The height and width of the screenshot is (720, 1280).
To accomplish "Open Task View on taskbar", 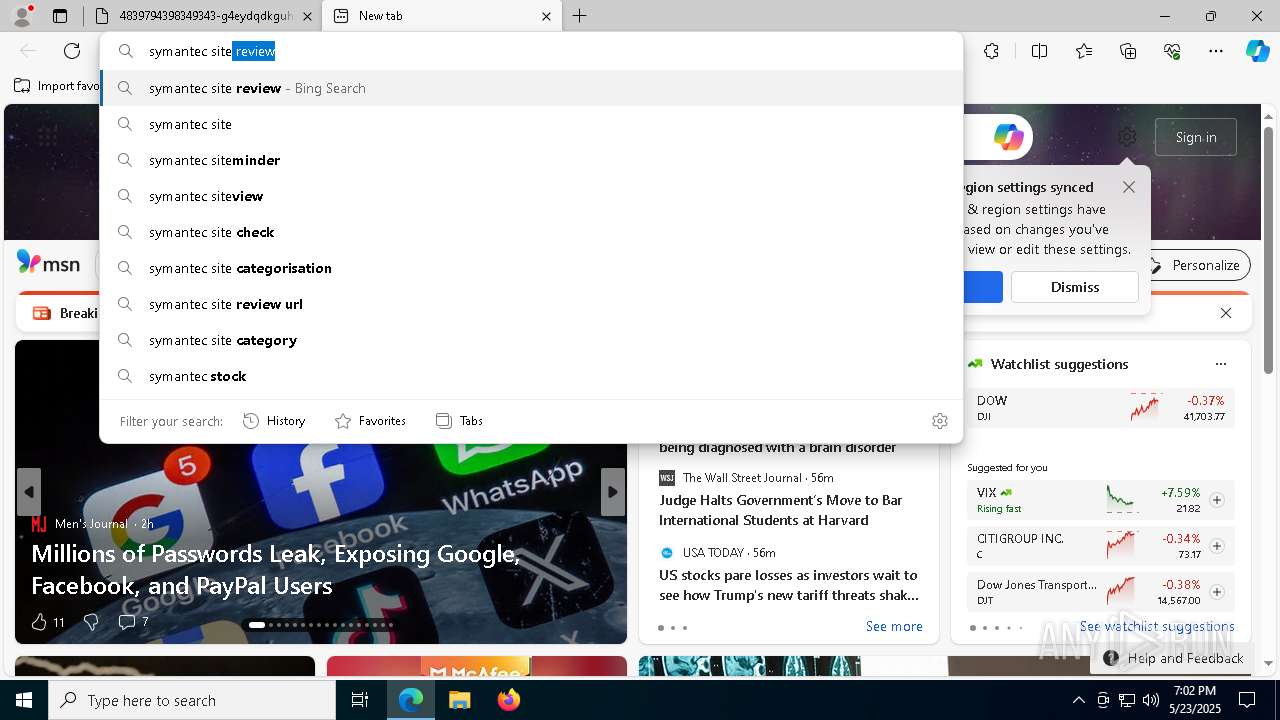I will (x=360, y=700).
